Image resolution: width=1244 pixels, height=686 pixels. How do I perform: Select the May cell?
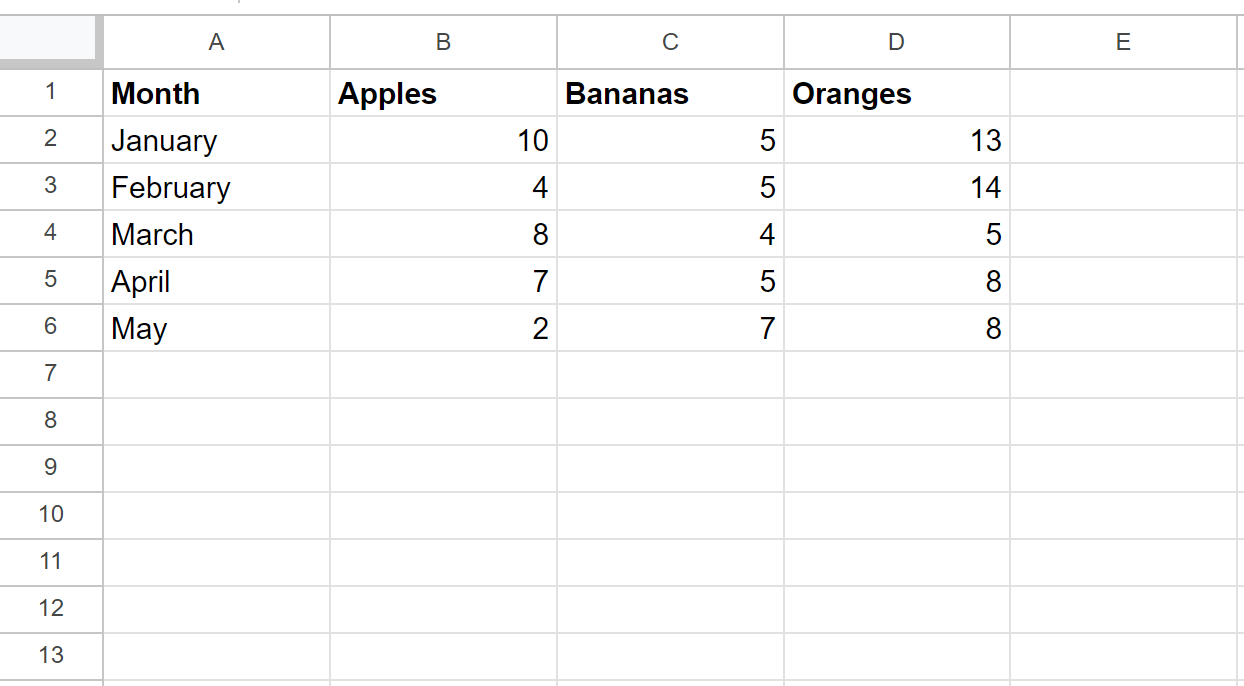tap(216, 328)
